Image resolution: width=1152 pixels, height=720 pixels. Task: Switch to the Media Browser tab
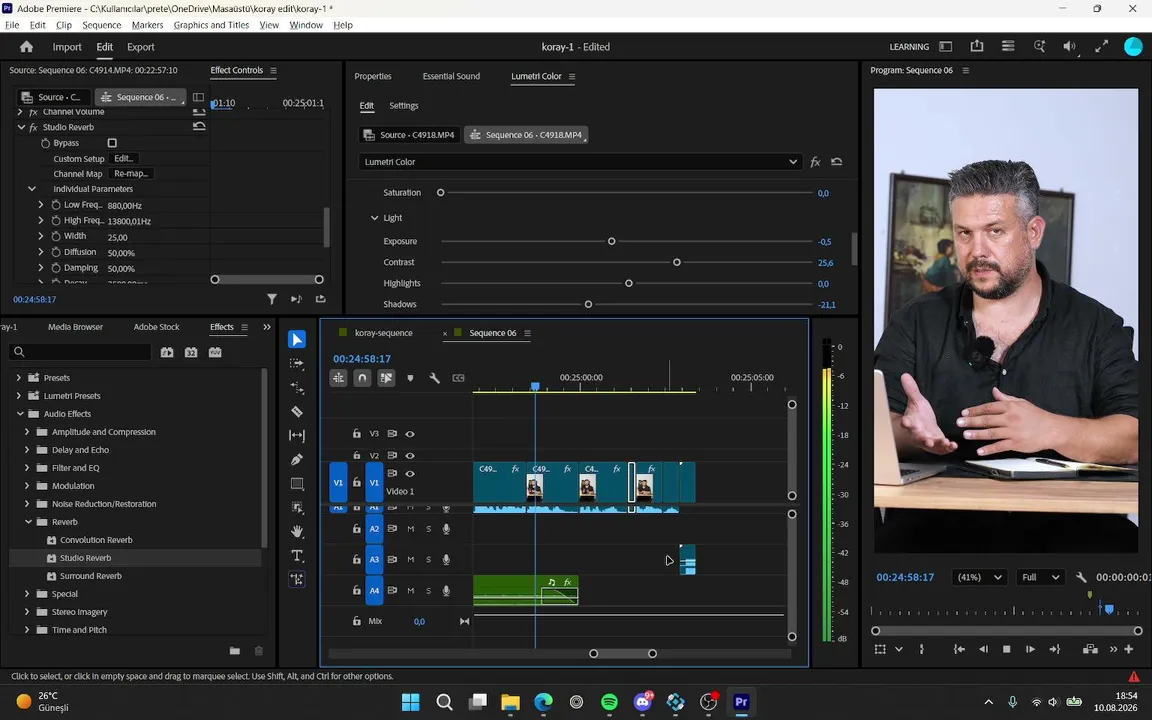[x=76, y=327]
